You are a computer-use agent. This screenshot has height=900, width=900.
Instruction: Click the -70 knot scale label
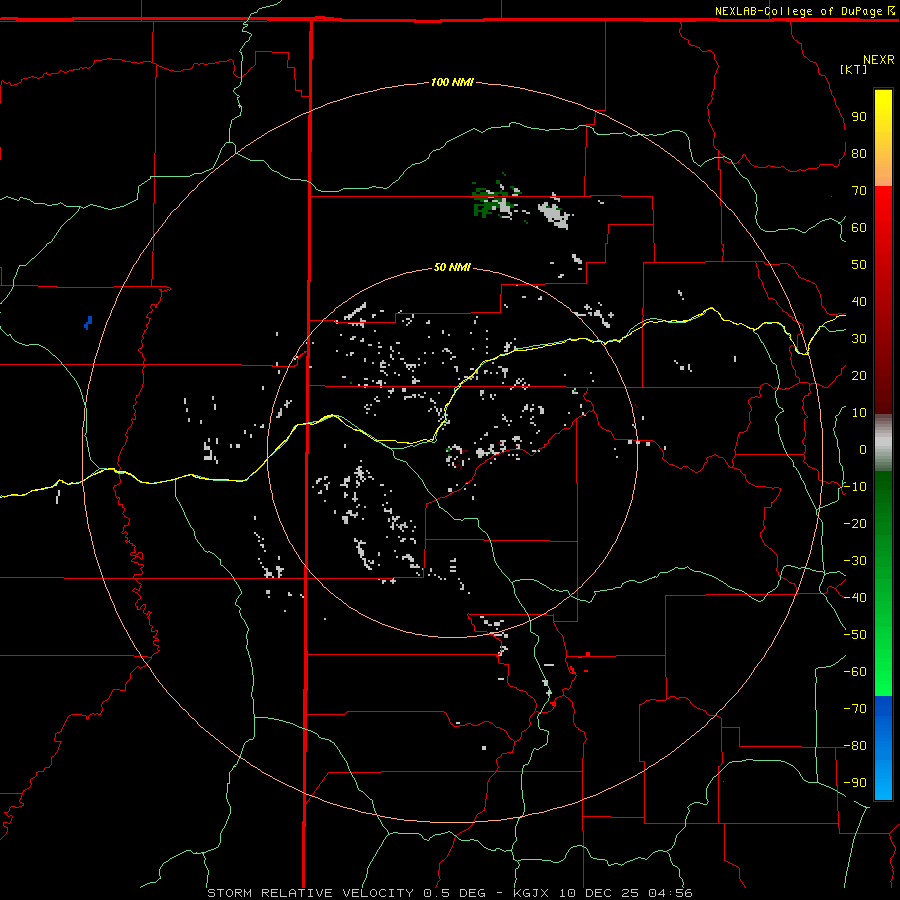(855, 709)
